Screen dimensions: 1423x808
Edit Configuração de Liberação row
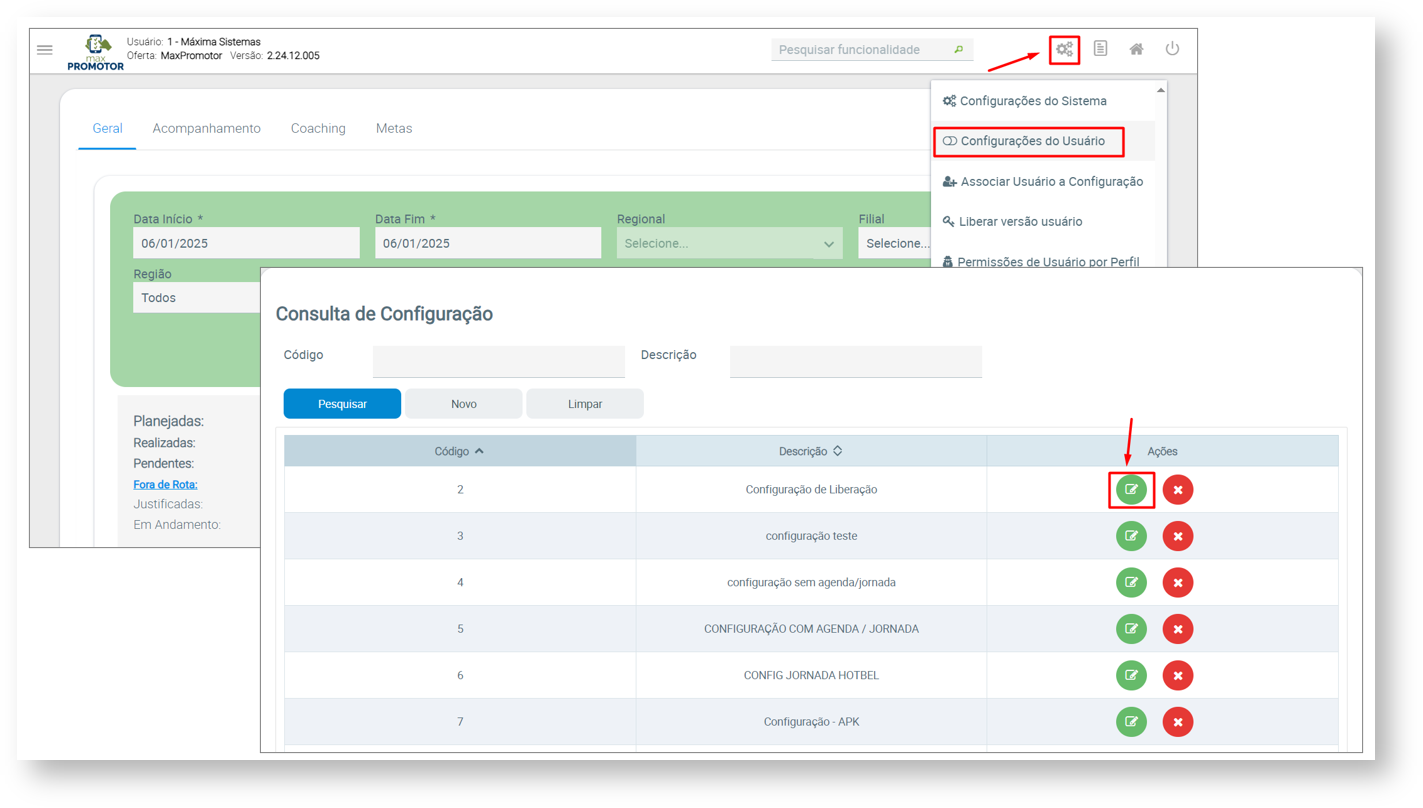click(1131, 490)
